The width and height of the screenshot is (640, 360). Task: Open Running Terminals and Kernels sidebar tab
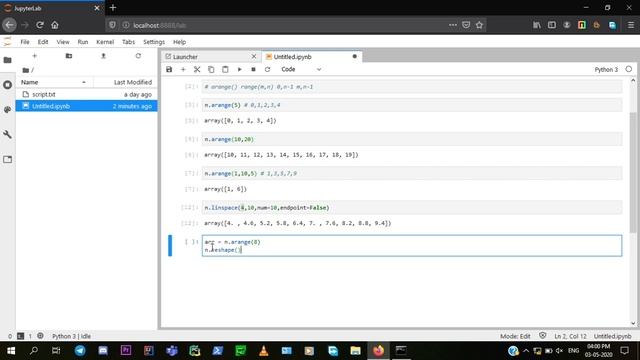point(7,85)
